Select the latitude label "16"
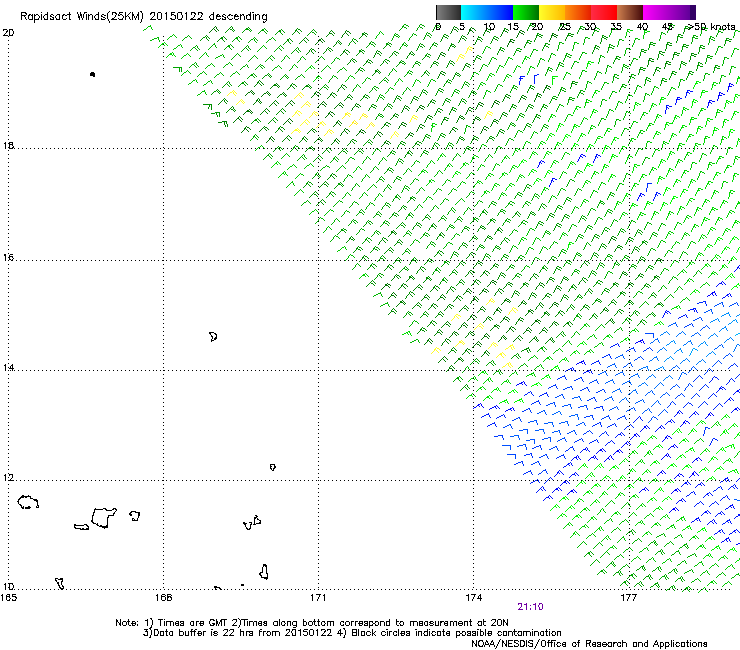 [x=8, y=257]
